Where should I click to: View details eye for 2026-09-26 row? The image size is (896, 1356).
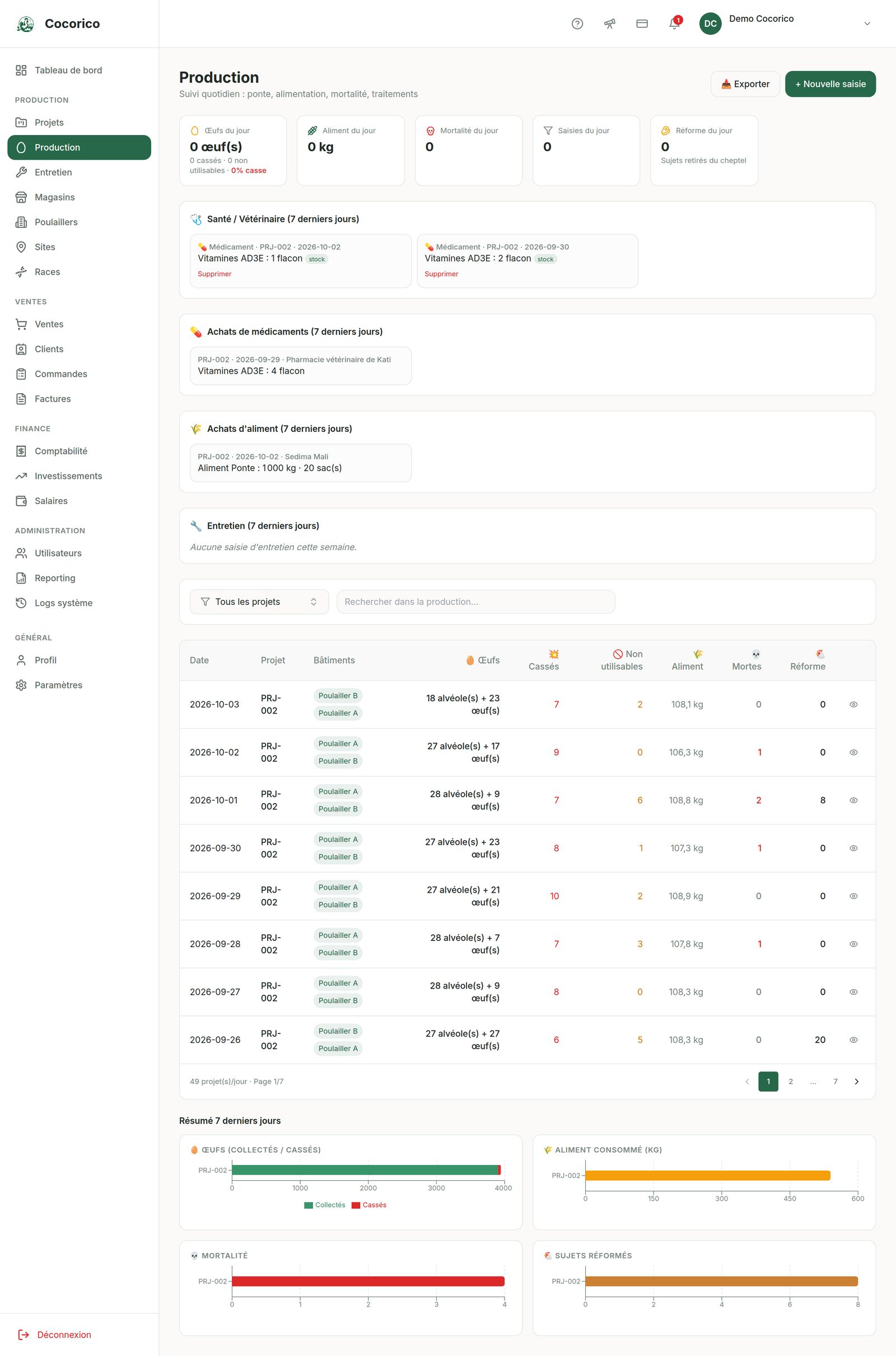pyautogui.click(x=853, y=1040)
